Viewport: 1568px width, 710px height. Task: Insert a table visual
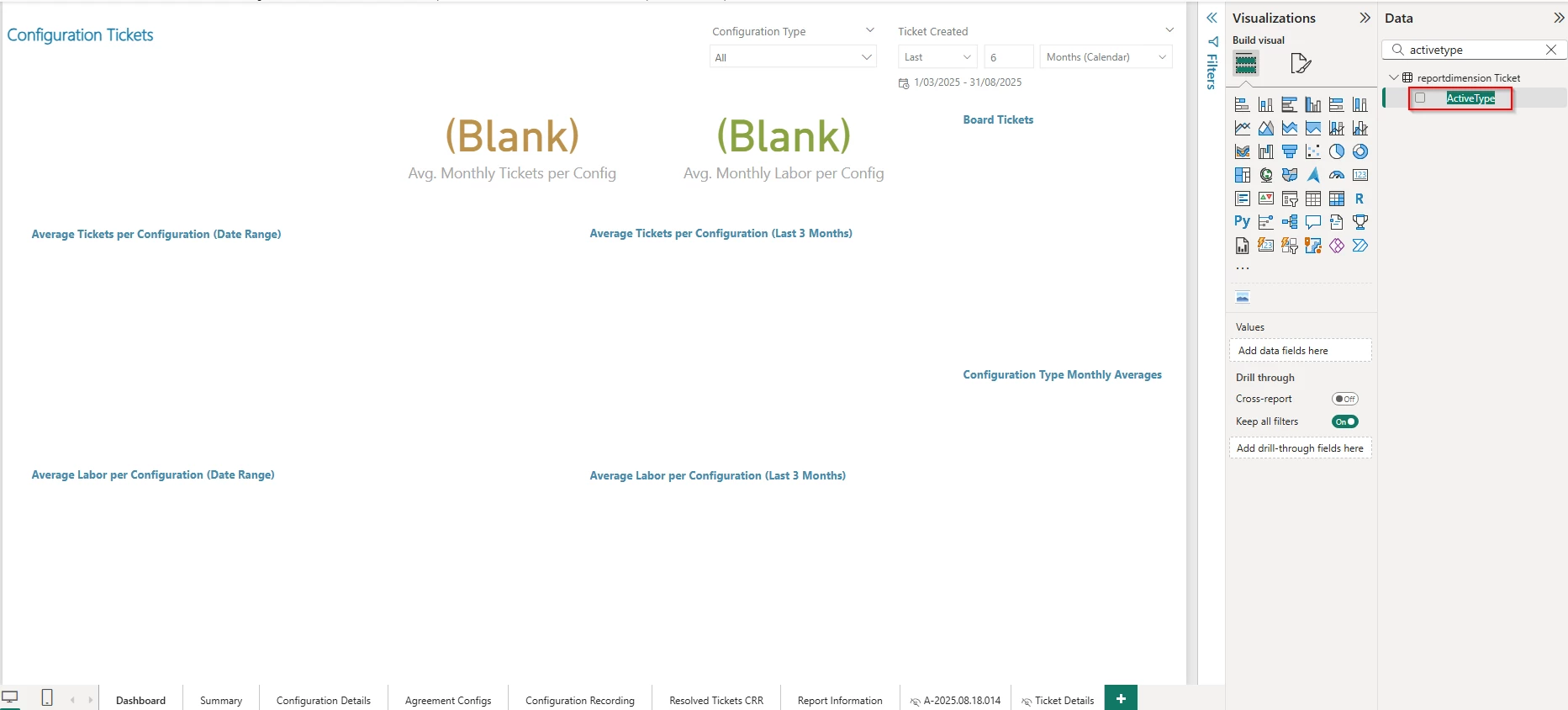[x=1312, y=199]
